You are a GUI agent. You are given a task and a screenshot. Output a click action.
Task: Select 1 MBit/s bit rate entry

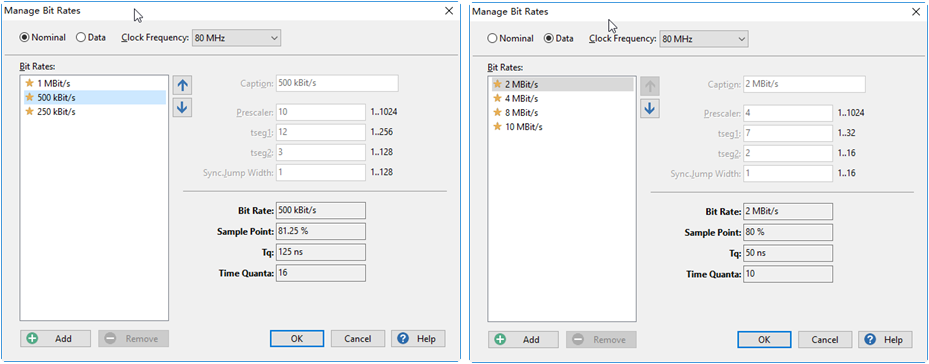tap(94, 83)
